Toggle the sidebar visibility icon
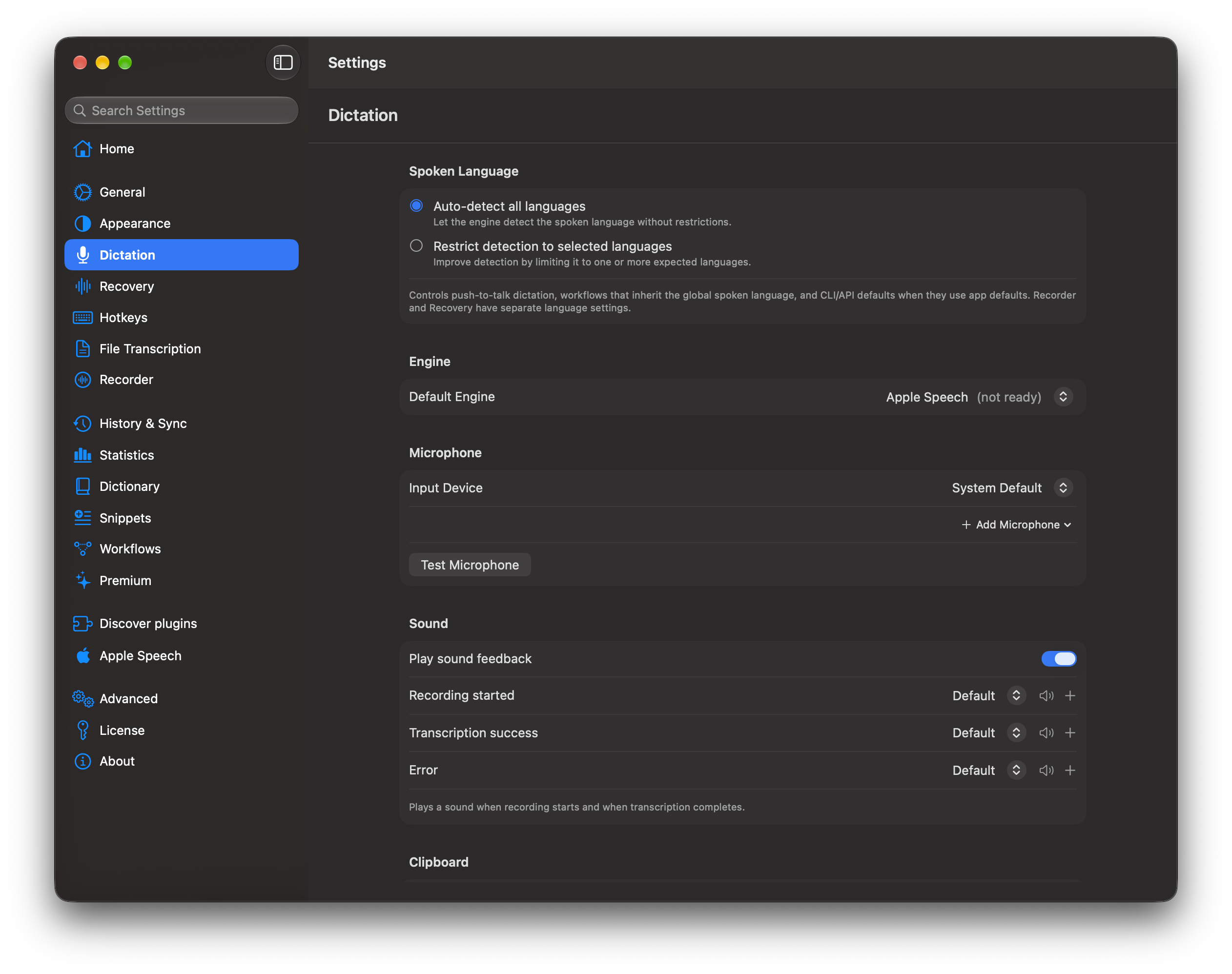Viewport: 1232px width, 974px height. [x=283, y=62]
